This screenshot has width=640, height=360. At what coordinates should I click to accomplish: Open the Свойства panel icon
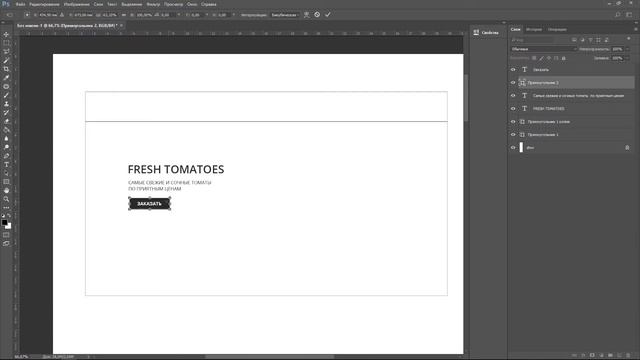(476, 32)
